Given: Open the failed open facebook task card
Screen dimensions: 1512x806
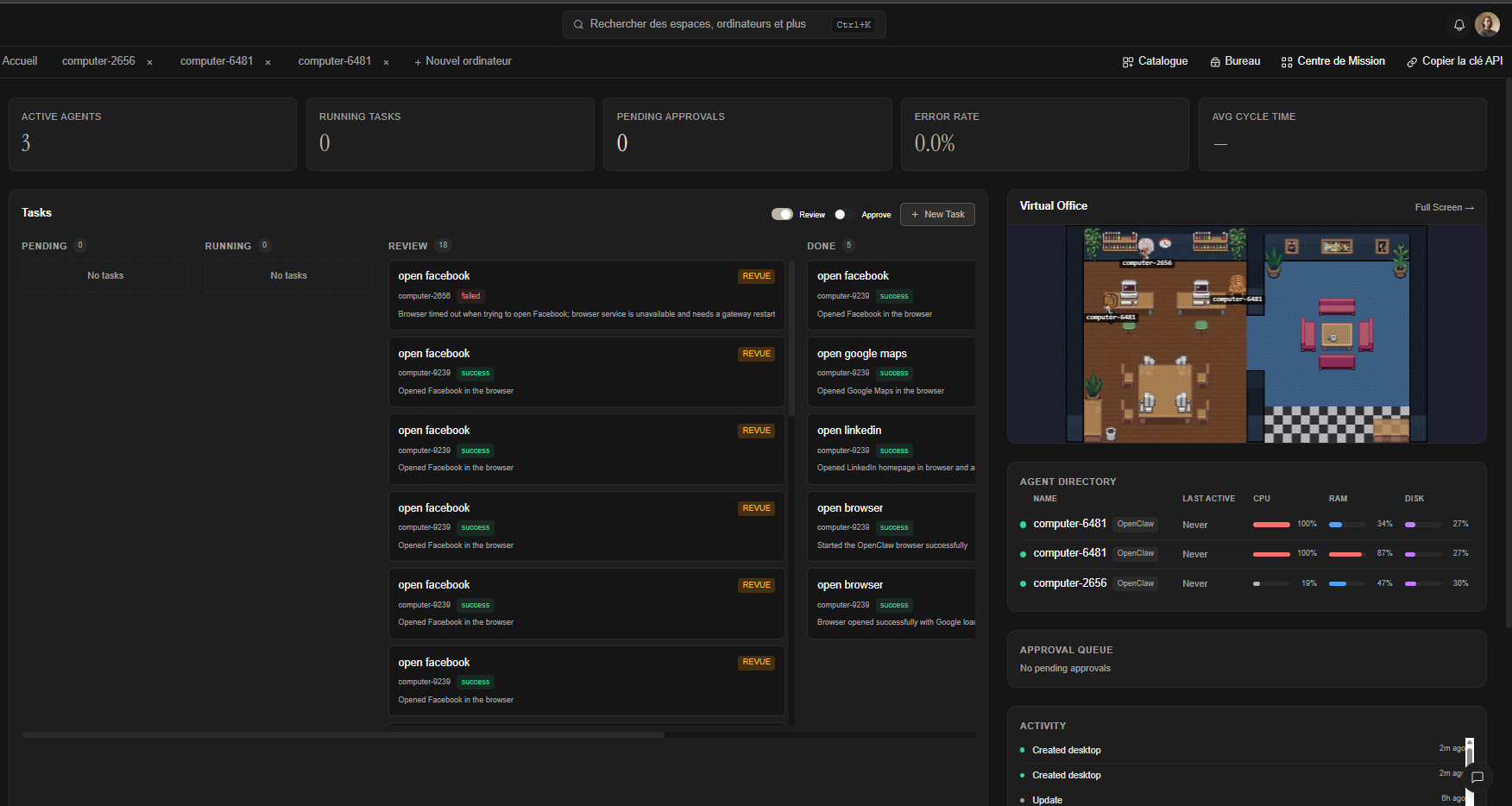Looking at the screenshot, I should coord(586,294).
